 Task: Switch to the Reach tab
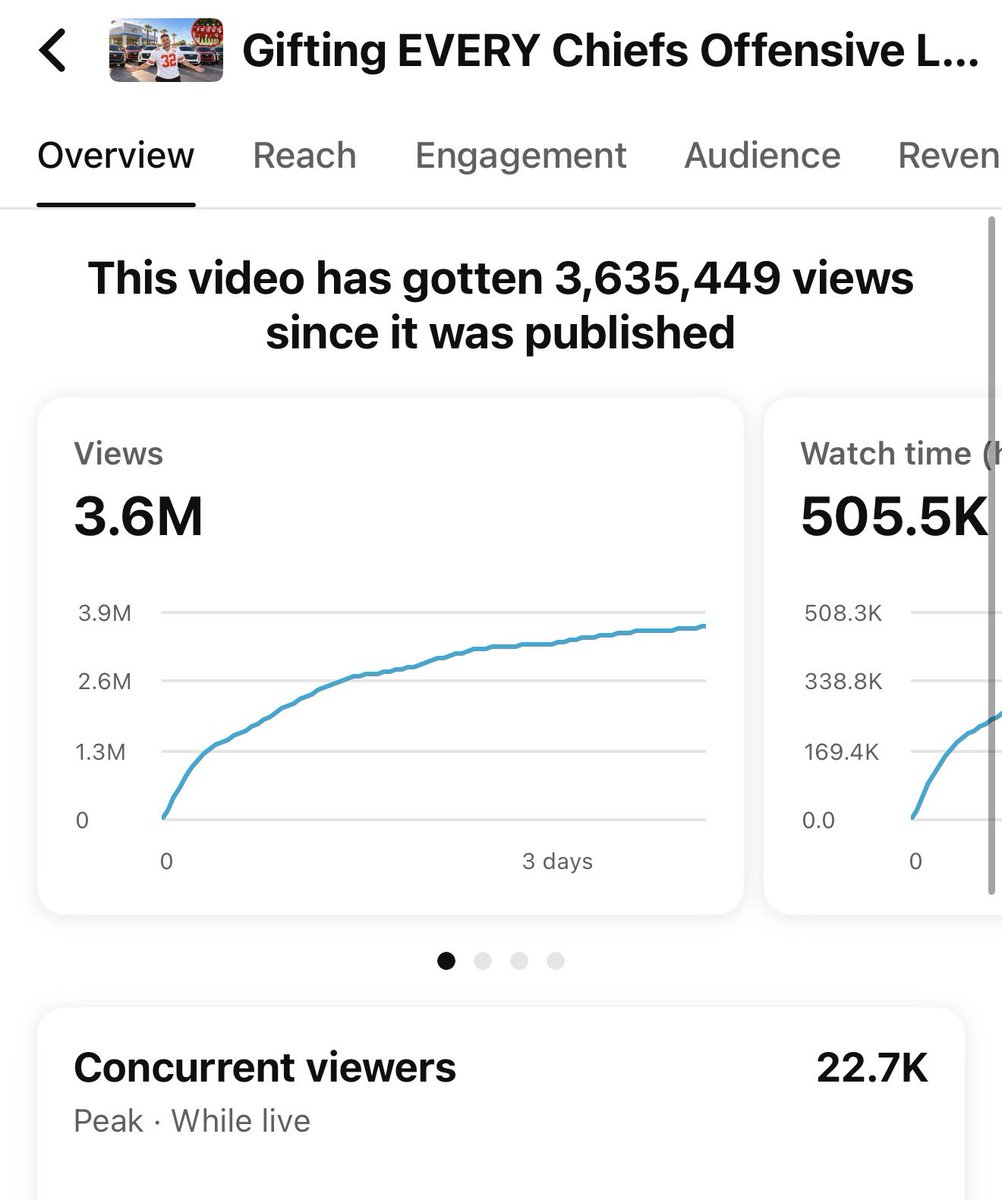pyautogui.click(x=304, y=156)
